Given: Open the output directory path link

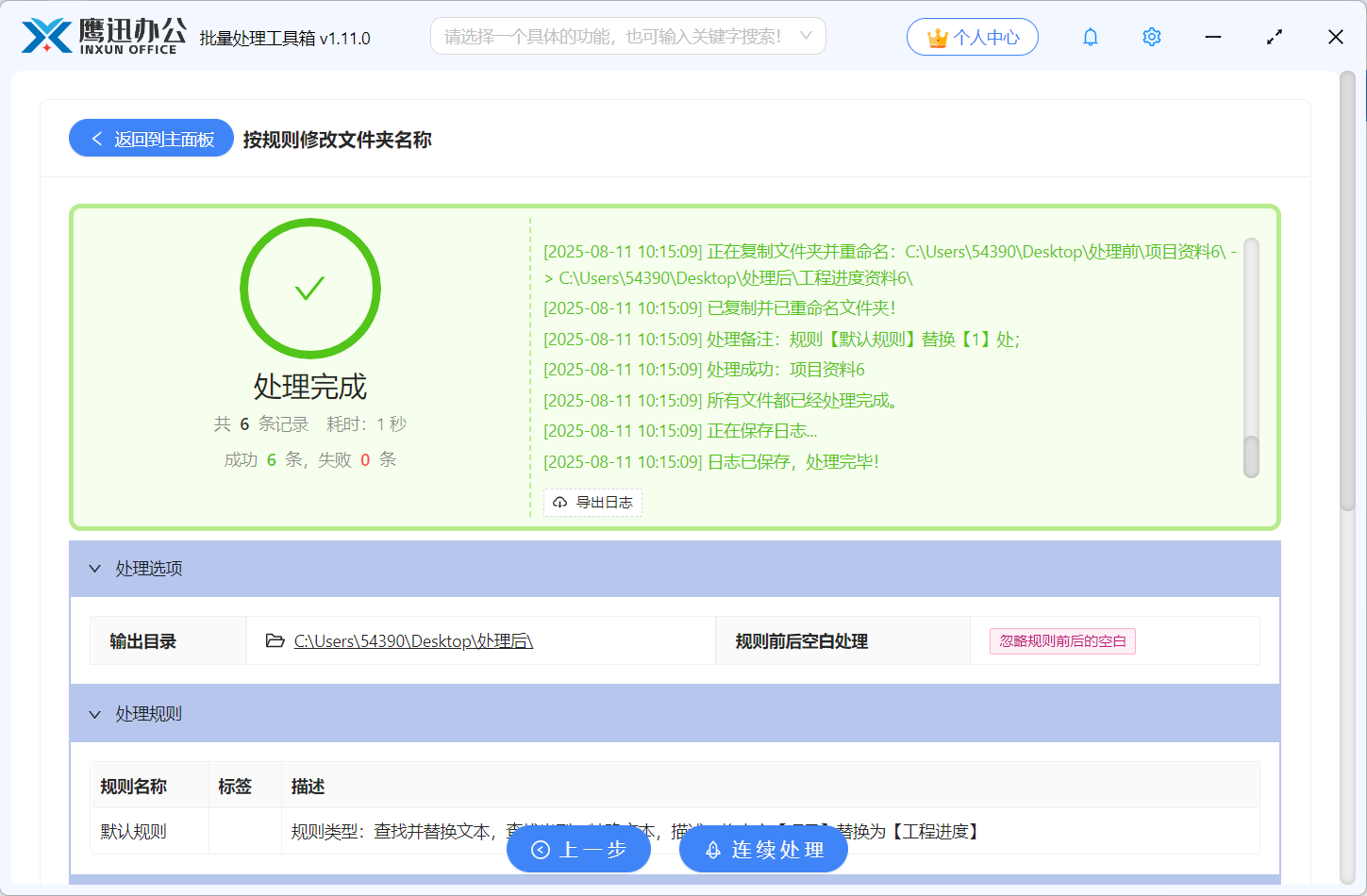Looking at the screenshot, I should [x=413, y=641].
